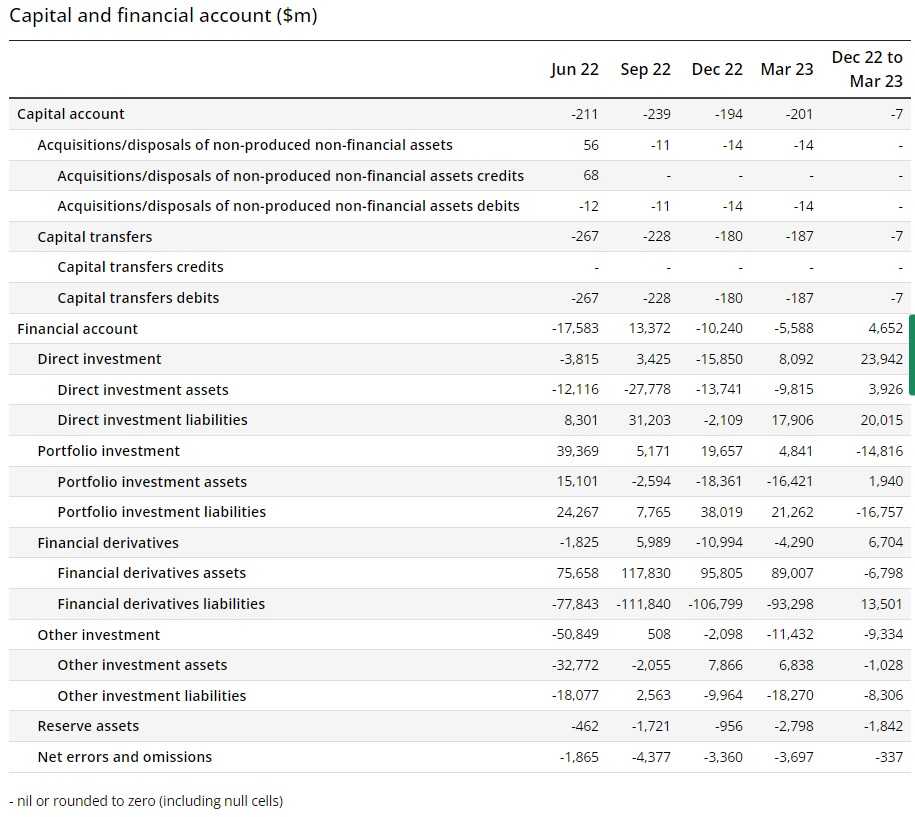This screenshot has width=915, height=817.
Task: Click the Dec 22 to Mar 23 header
Action: [x=867, y=69]
